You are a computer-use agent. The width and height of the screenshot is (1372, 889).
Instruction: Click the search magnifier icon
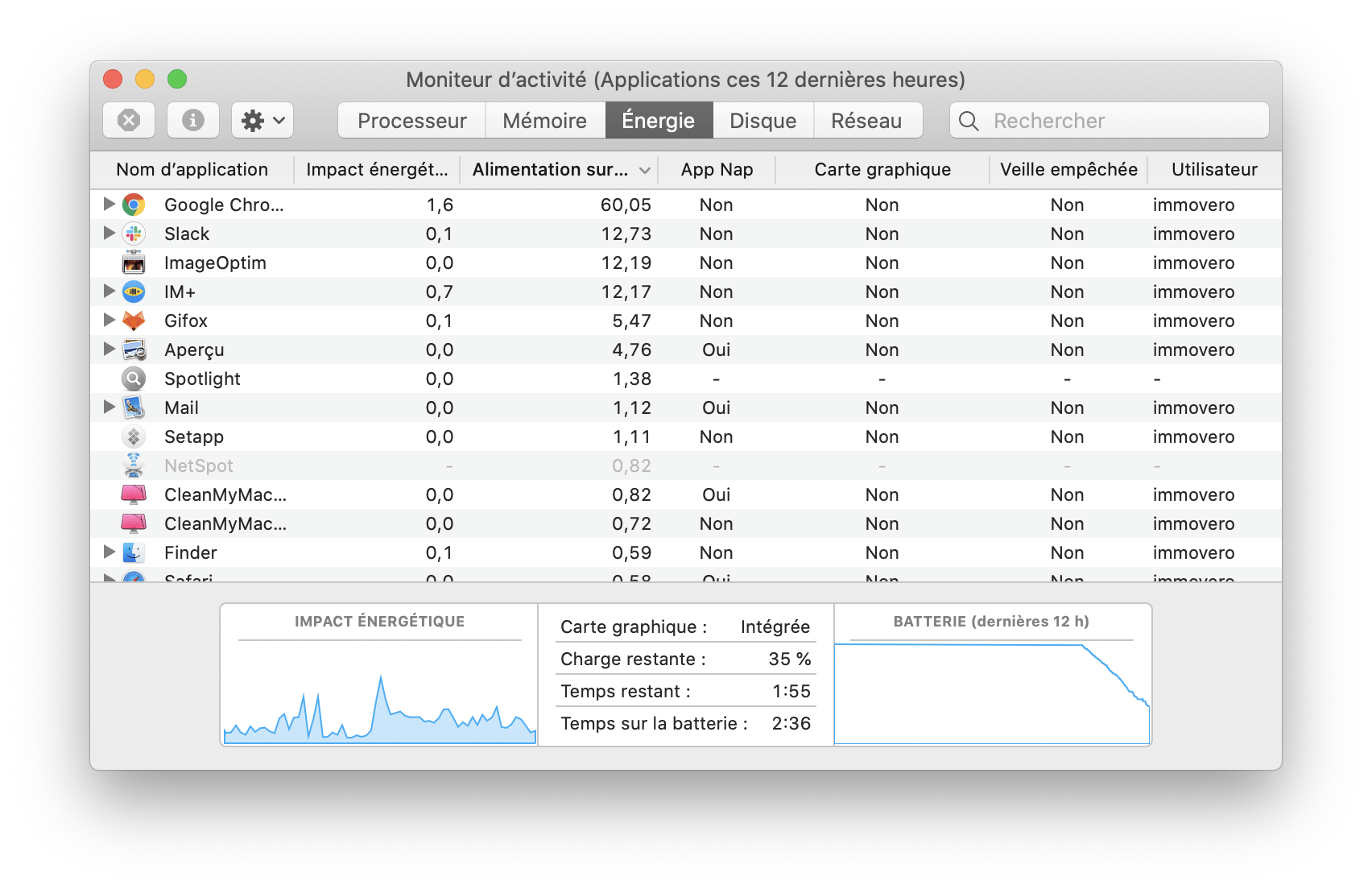tap(969, 121)
